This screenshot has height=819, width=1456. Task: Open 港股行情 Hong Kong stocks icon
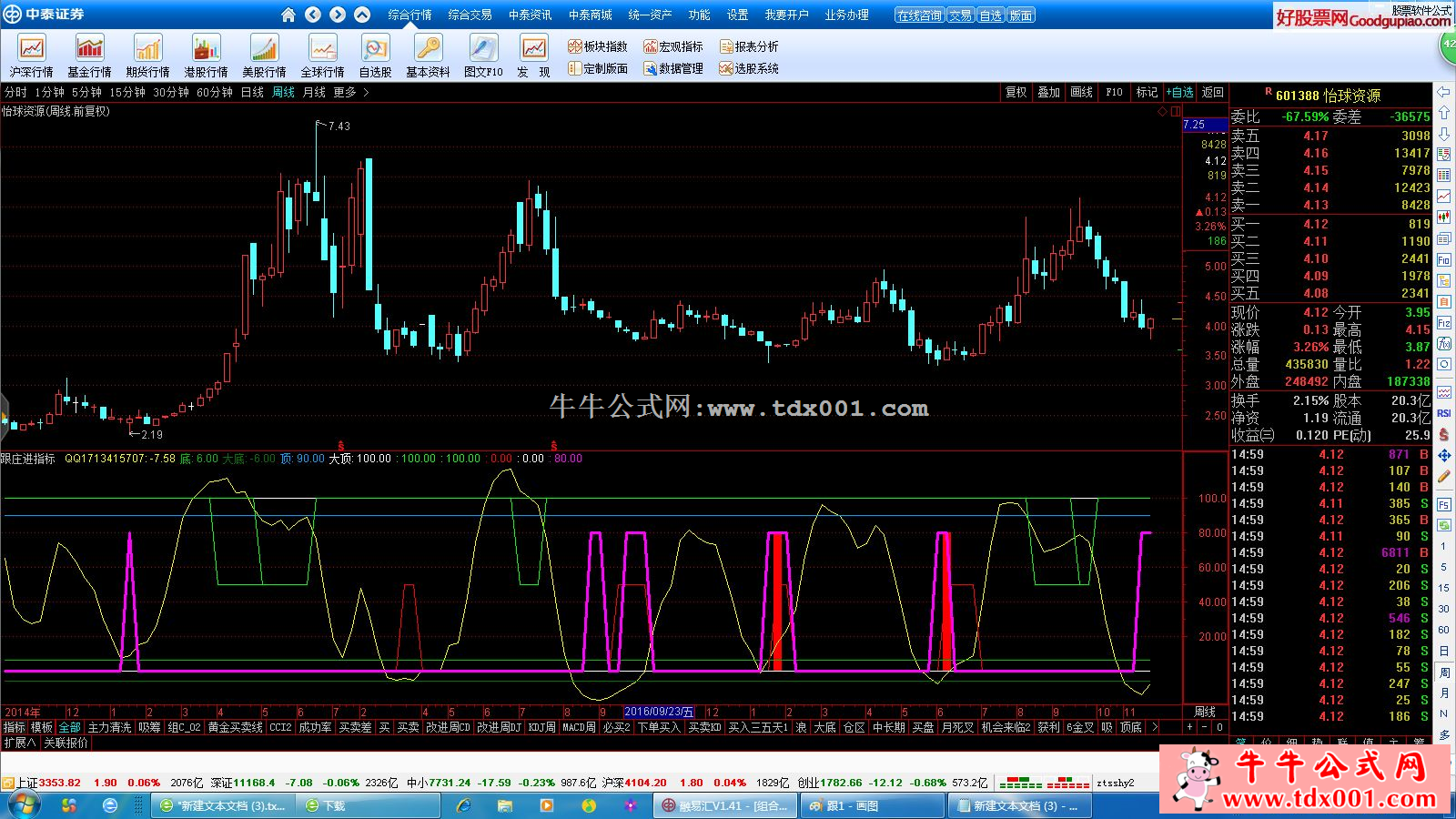point(207,56)
